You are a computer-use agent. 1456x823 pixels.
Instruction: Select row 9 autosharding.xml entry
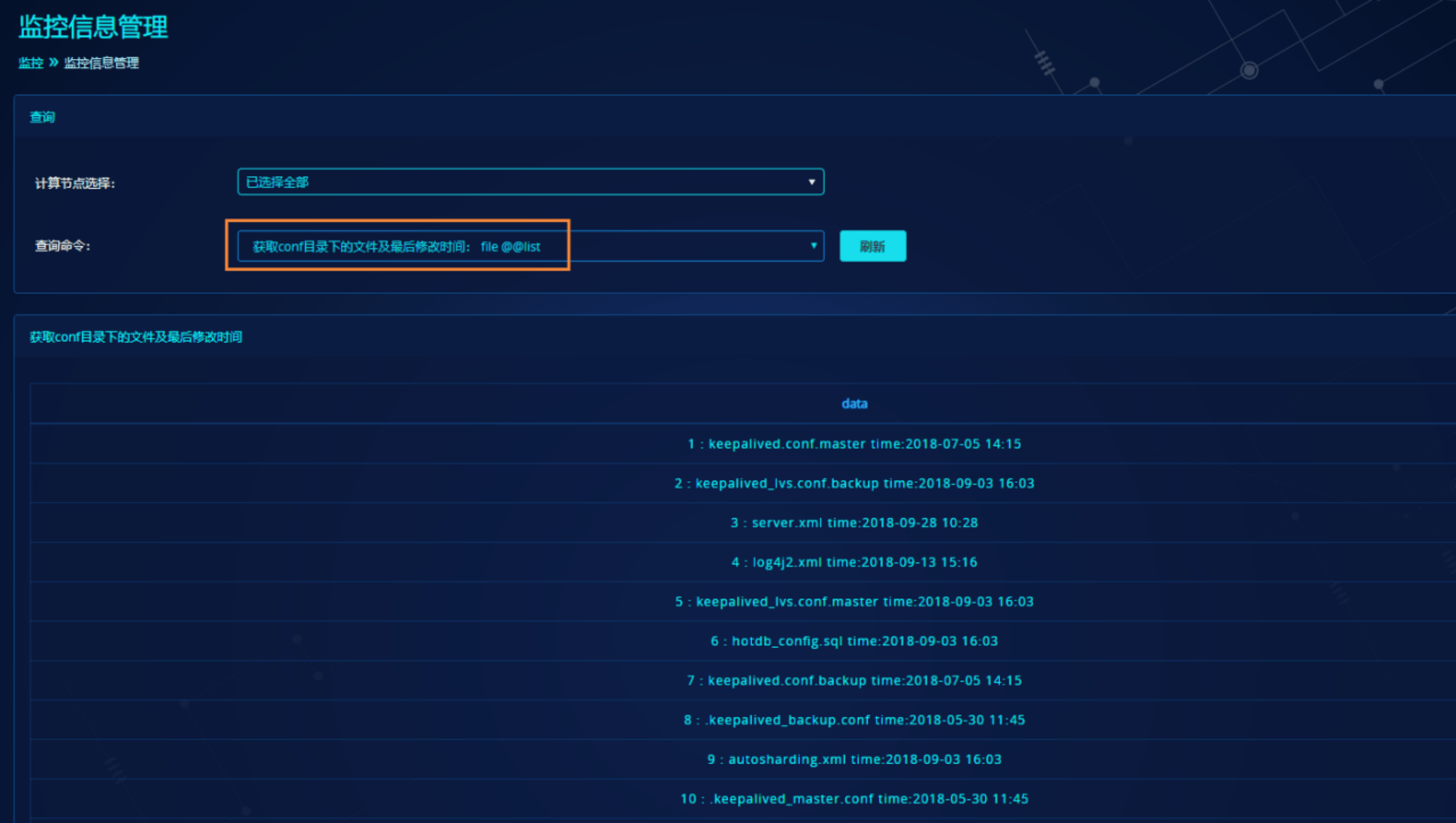point(854,760)
